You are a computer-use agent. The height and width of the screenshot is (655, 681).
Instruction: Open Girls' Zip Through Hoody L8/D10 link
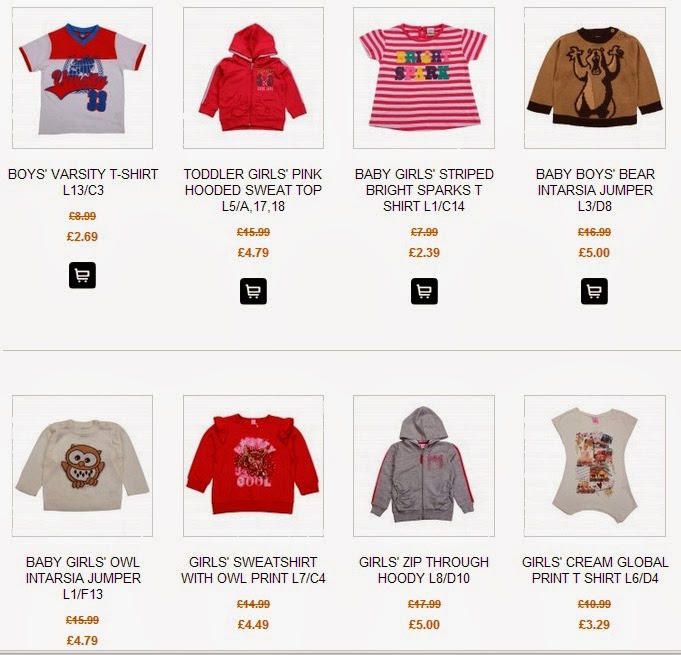(424, 570)
